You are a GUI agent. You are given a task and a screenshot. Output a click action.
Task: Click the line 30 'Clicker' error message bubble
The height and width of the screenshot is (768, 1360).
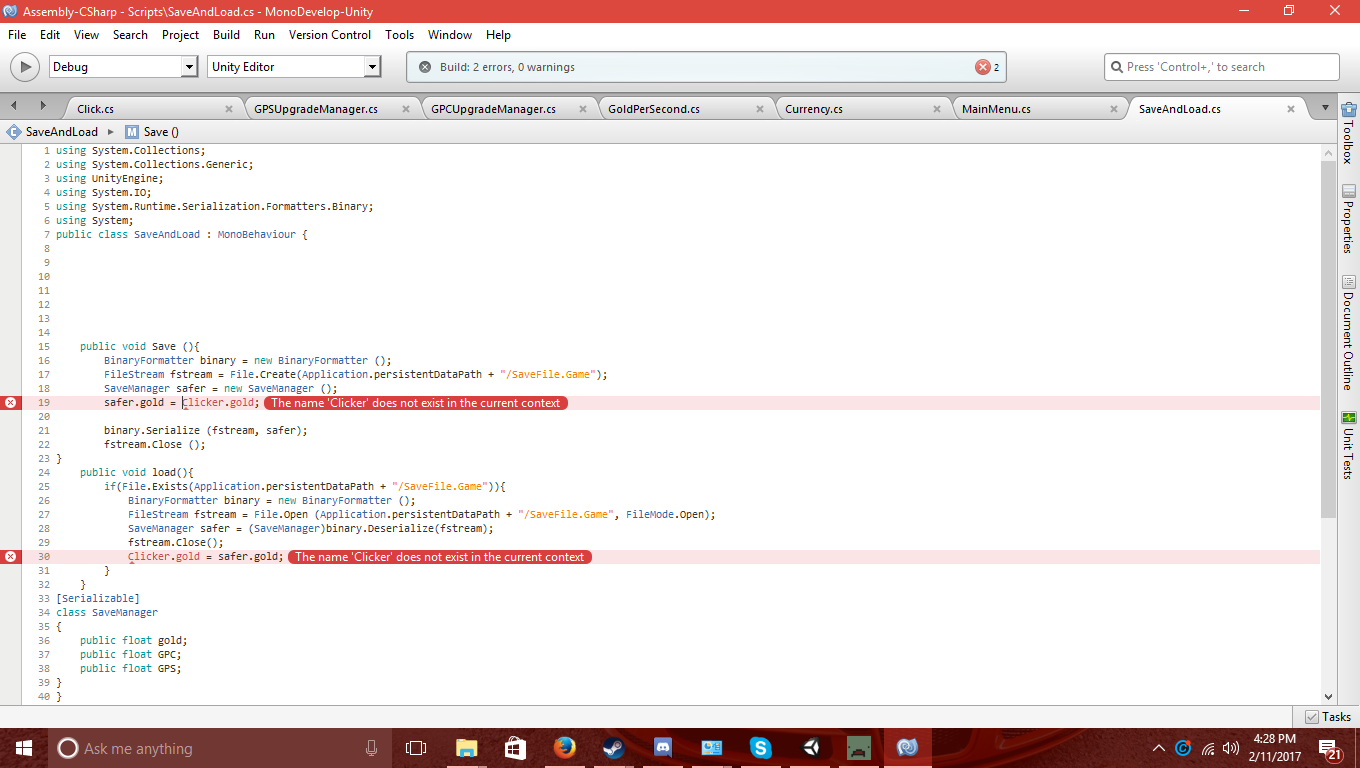pyautogui.click(x=440, y=557)
